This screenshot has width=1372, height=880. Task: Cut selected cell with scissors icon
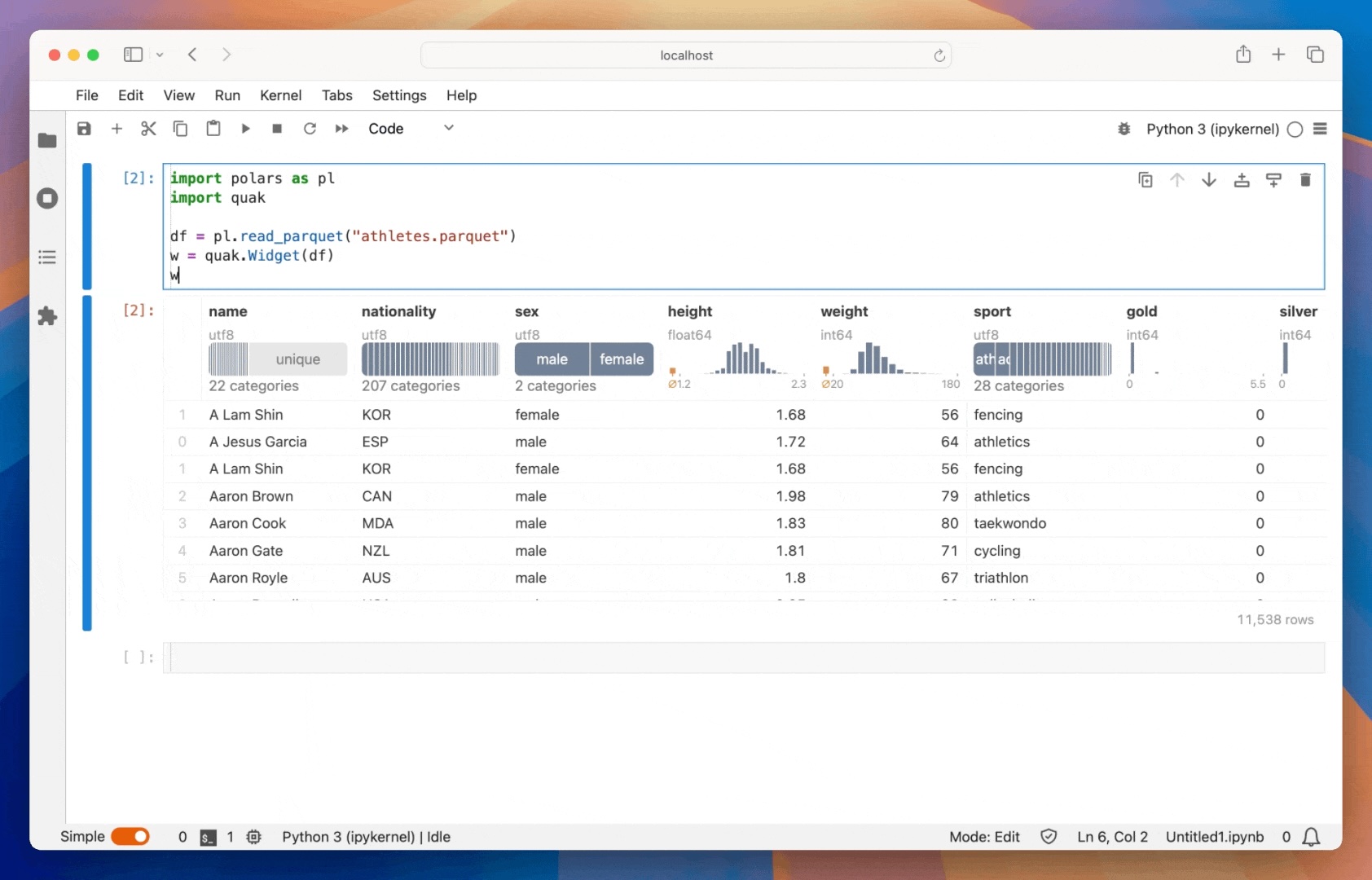(x=148, y=129)
